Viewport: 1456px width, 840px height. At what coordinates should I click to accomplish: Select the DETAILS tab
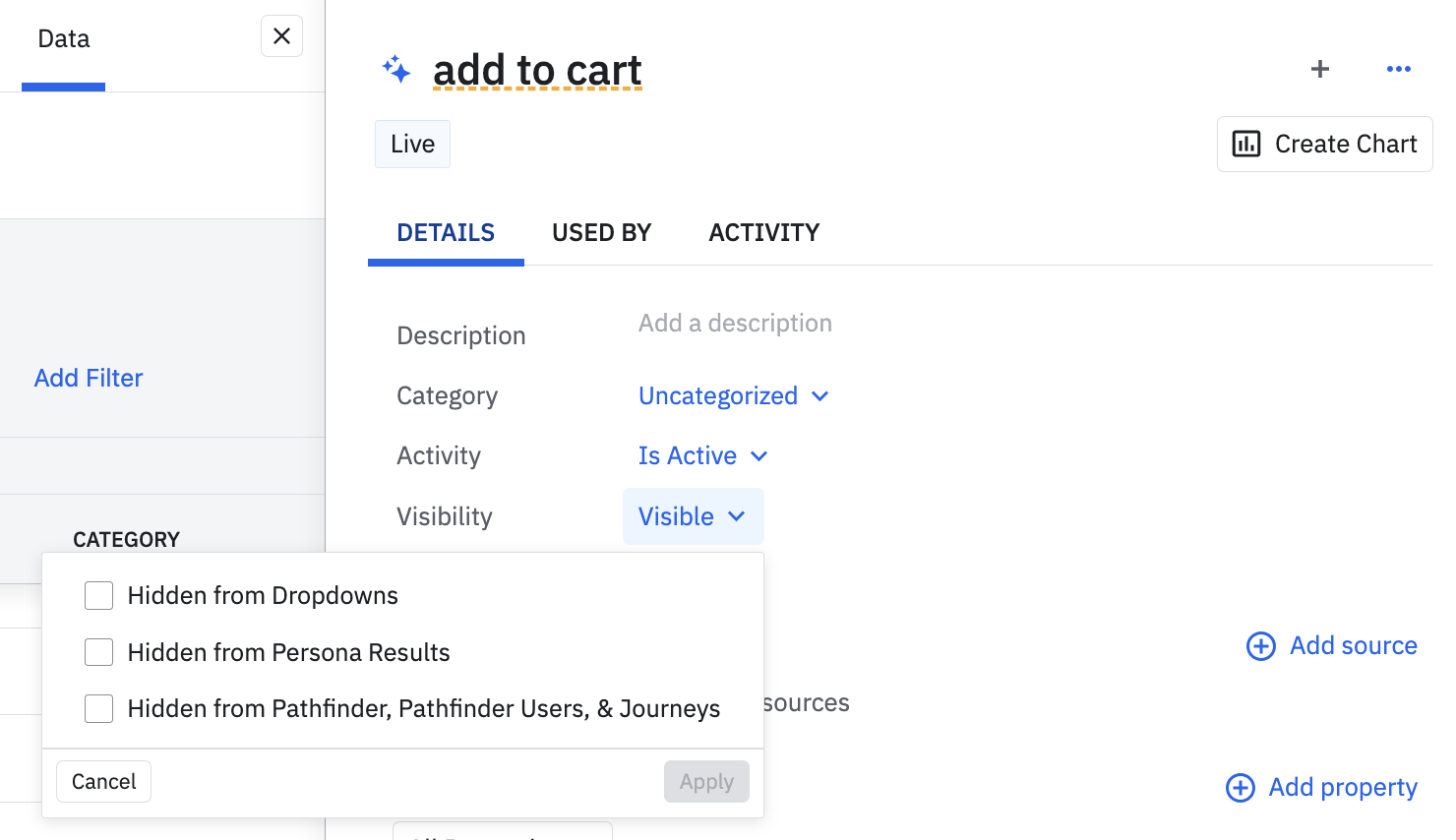click(x=446, y=233)
